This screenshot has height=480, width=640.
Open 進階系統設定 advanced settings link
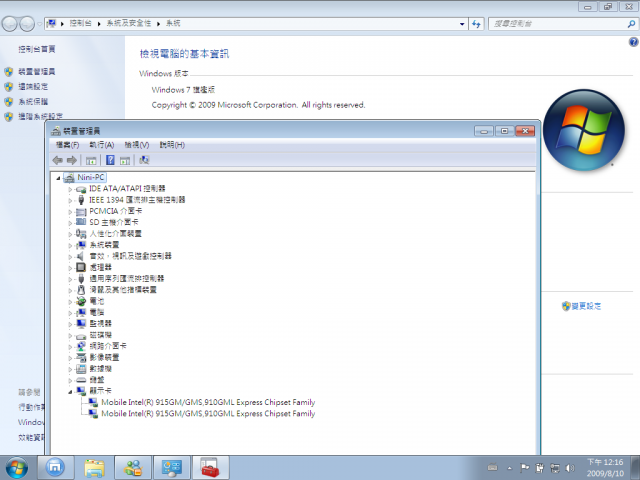coord(40,116)
